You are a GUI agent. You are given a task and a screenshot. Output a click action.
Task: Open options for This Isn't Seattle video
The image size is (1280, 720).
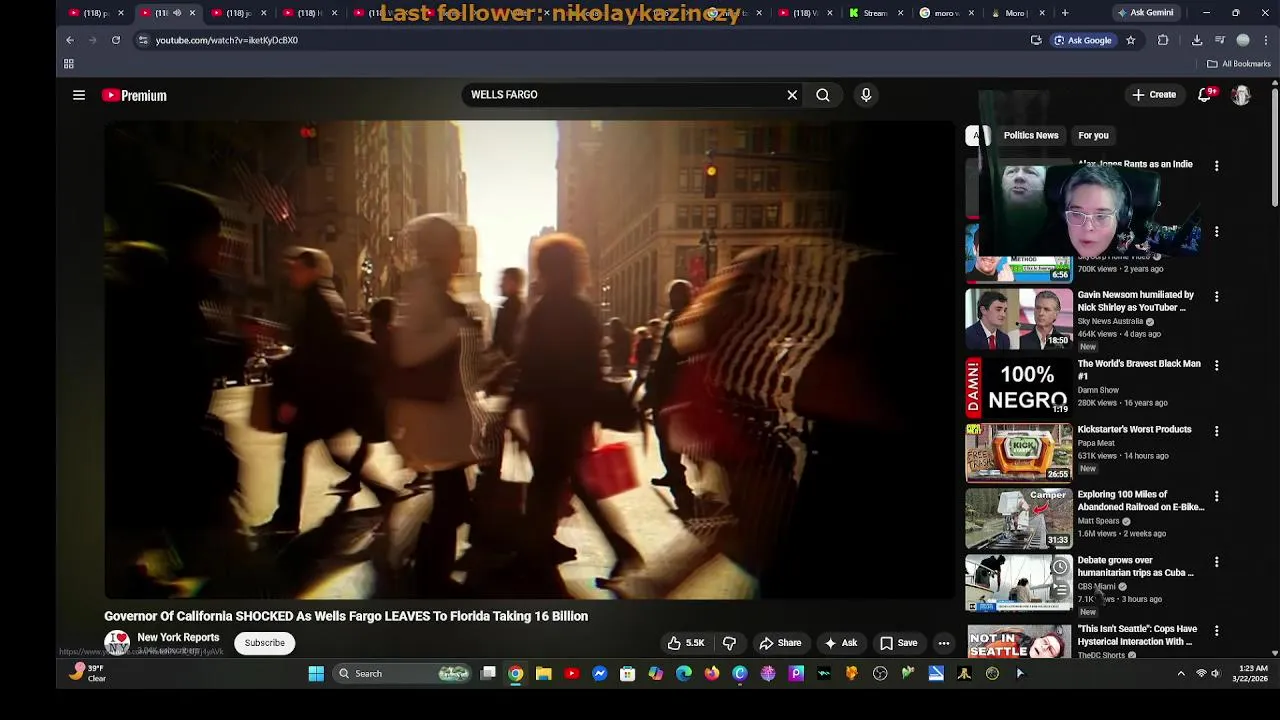click(1216, 631)
